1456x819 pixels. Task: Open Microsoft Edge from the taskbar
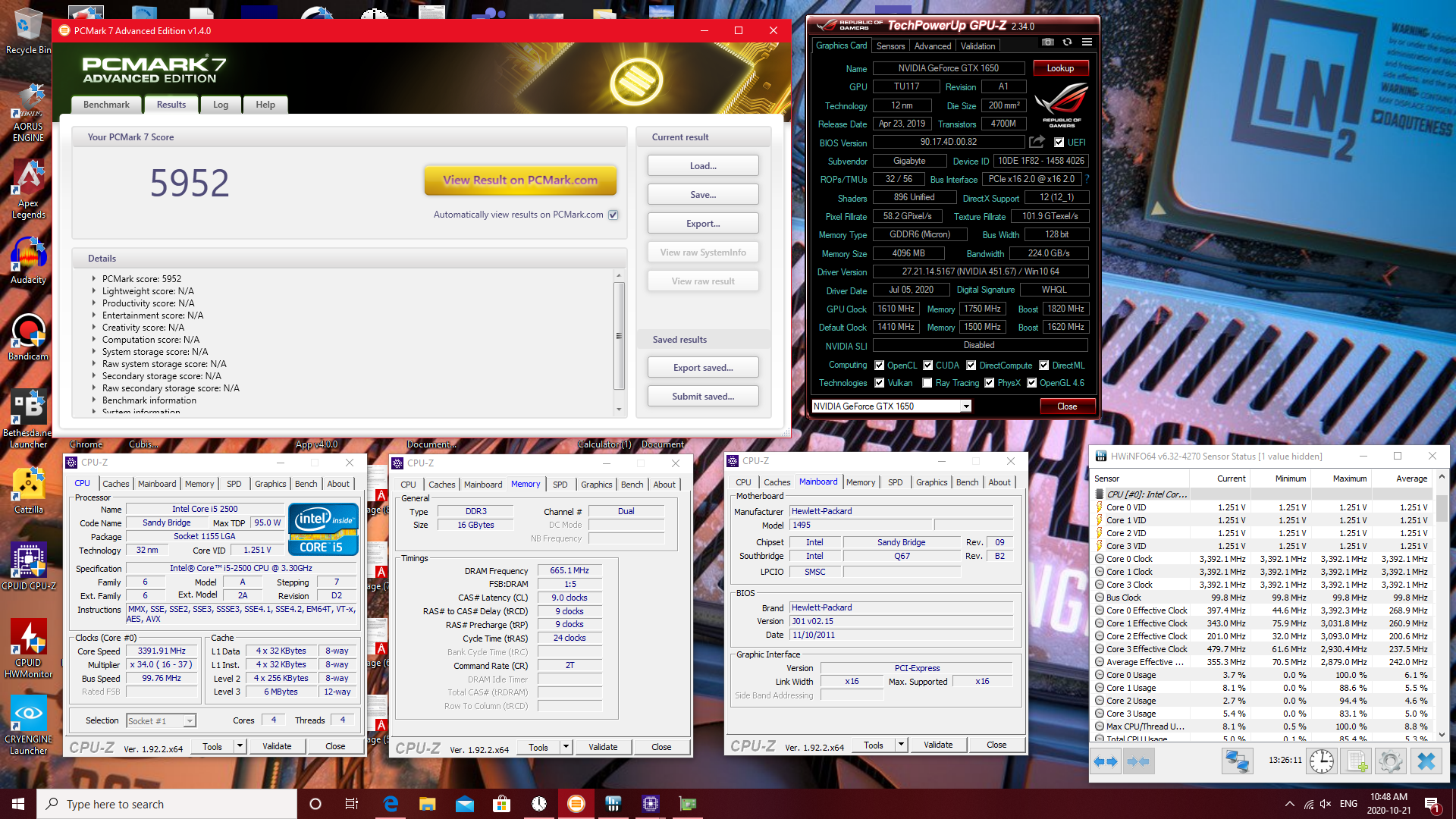[391, 804]
